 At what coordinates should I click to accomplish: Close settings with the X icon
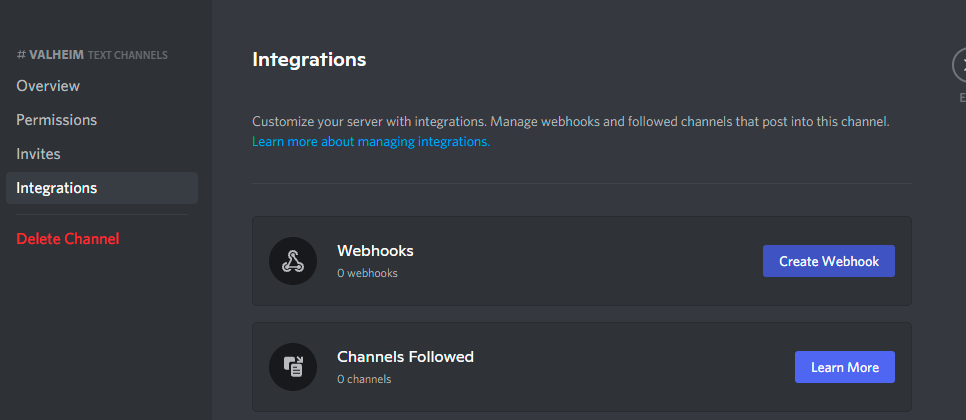pos(961,65)
